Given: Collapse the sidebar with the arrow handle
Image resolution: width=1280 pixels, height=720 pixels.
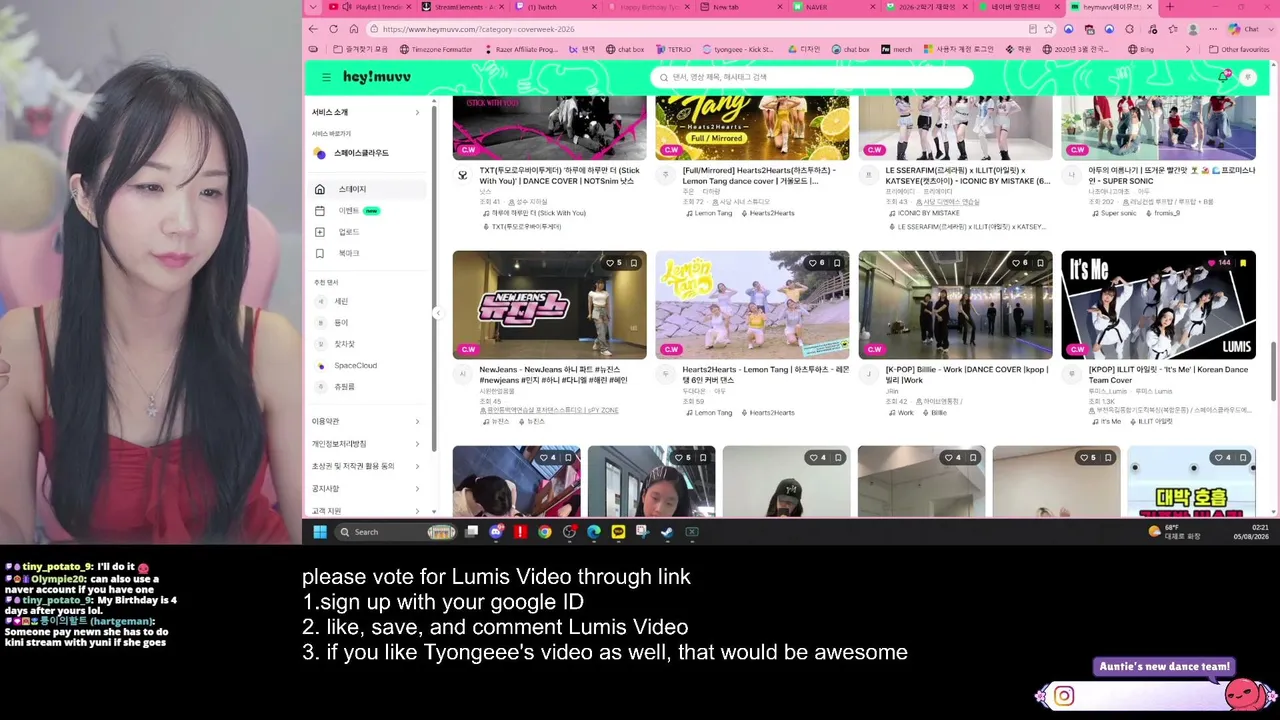Looking at the screenshot, I should 437,313.
